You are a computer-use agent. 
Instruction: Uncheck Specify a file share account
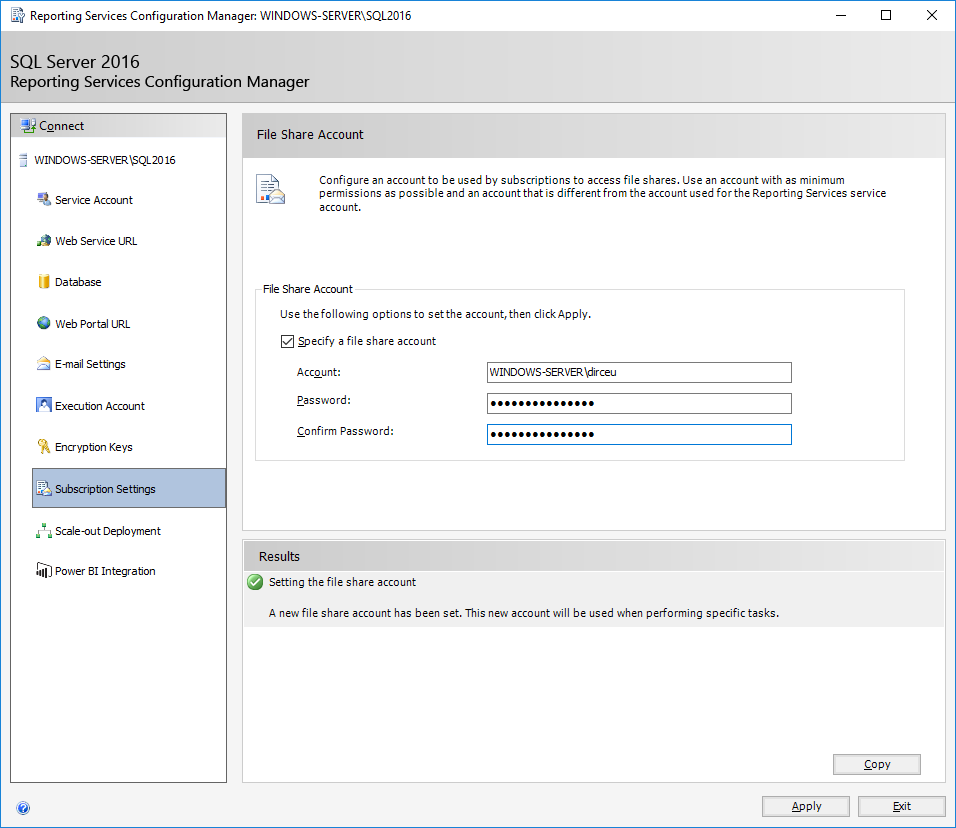tap(287, 341)
